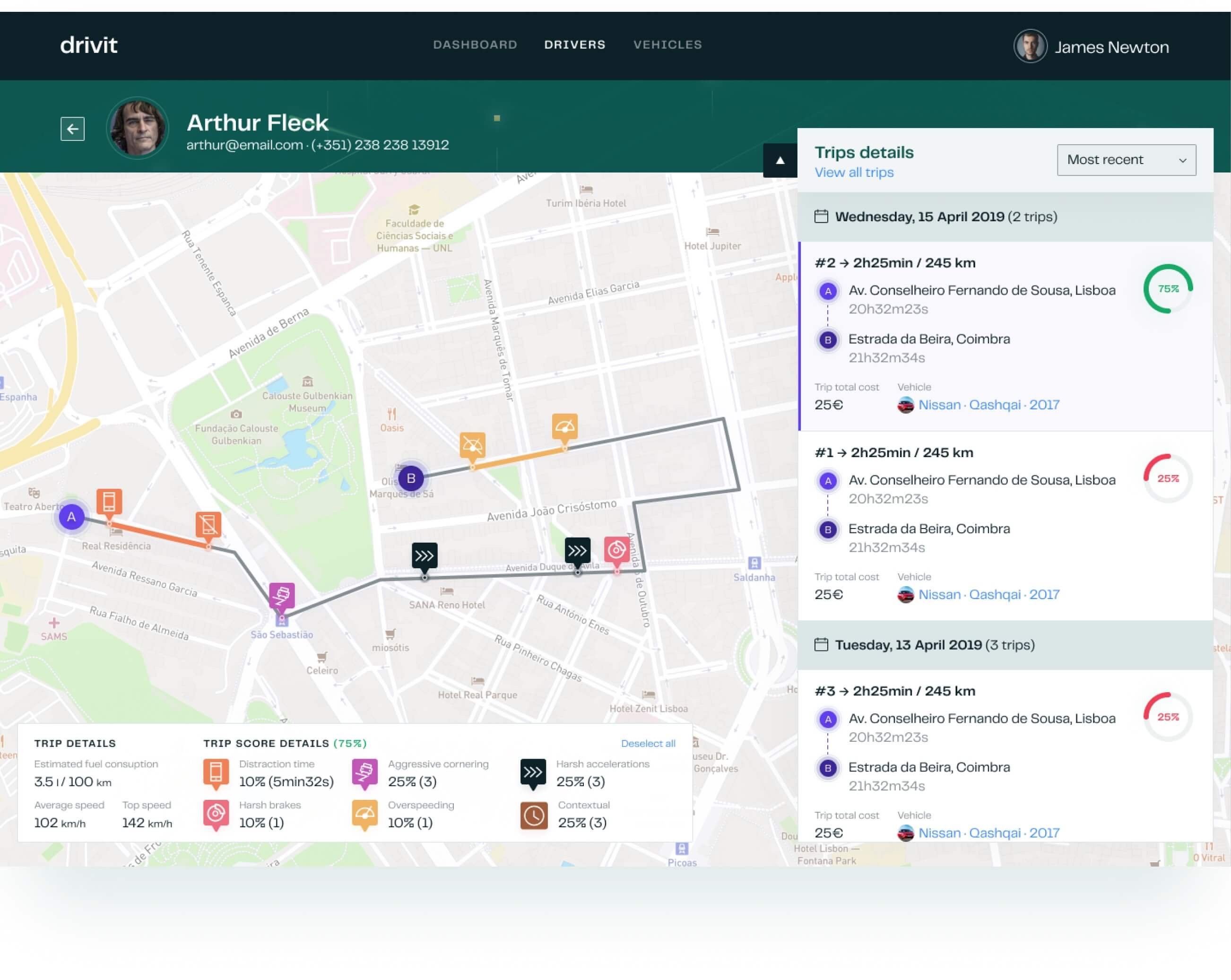Click the phone distraction marker on map

[109, 502]
